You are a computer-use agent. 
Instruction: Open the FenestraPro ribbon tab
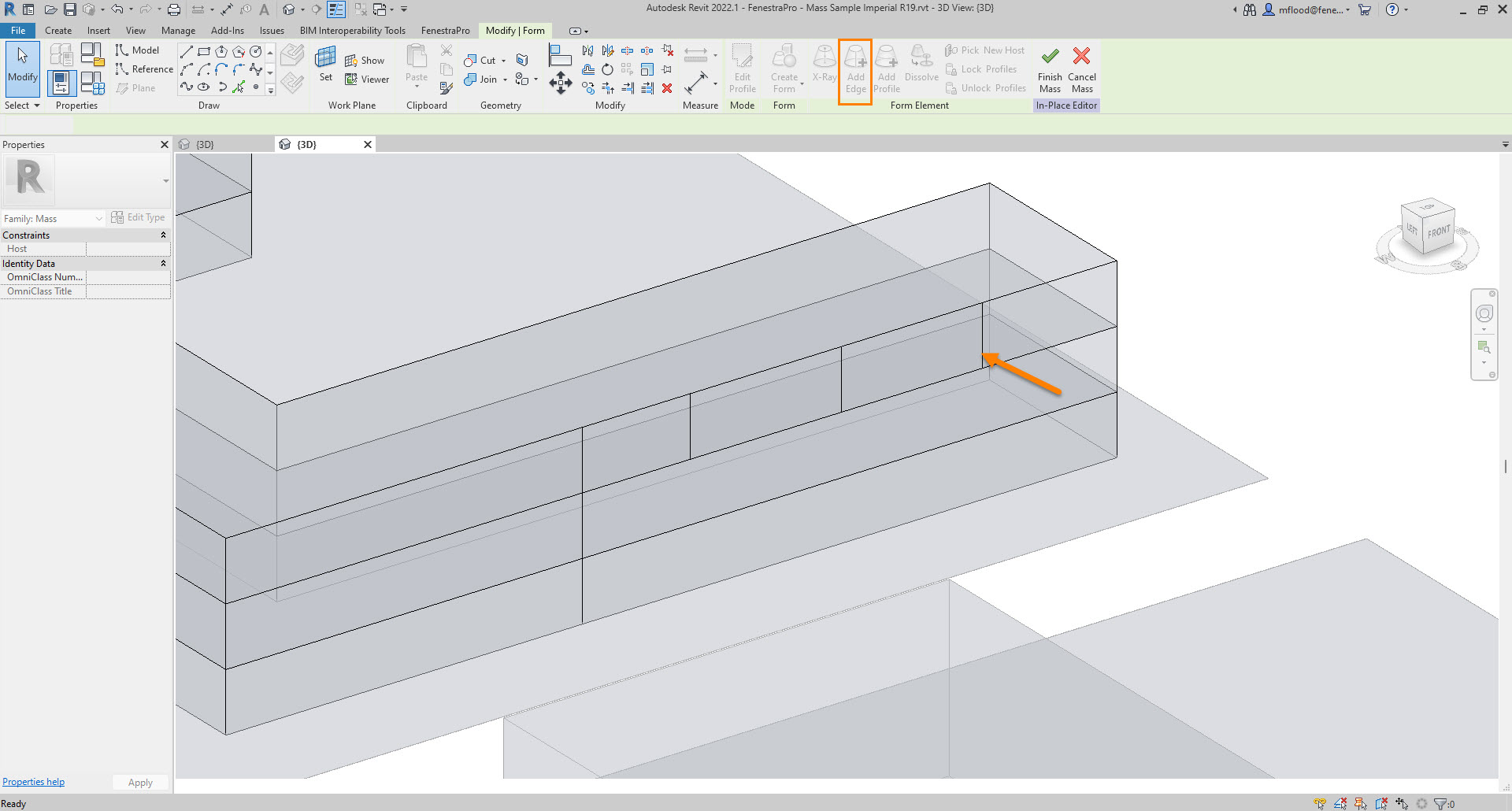point(446,30)
